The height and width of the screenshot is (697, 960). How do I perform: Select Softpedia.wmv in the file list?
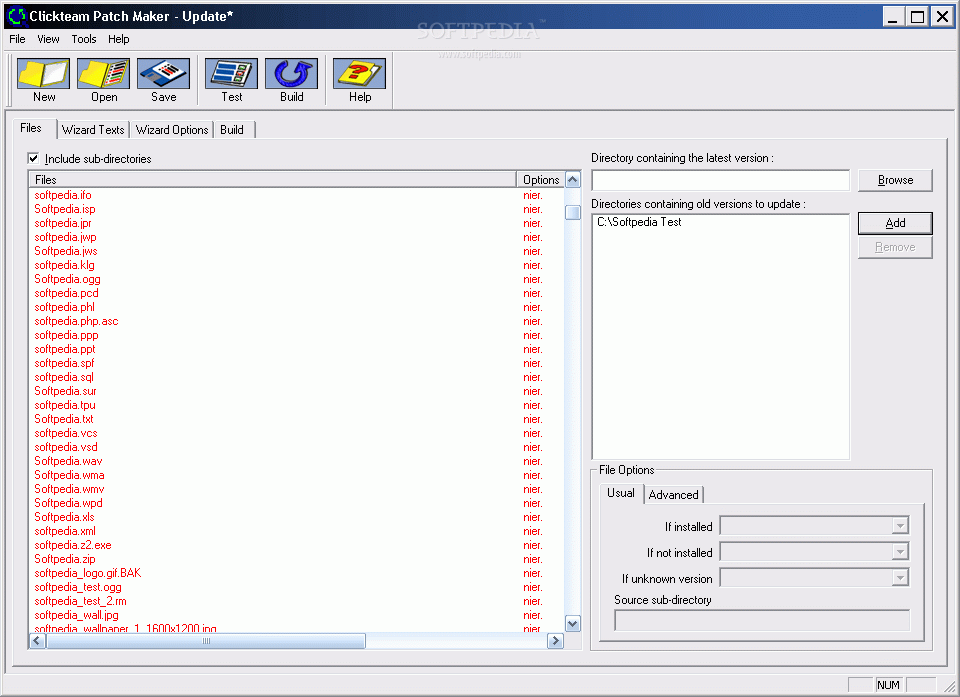(69, 489)
